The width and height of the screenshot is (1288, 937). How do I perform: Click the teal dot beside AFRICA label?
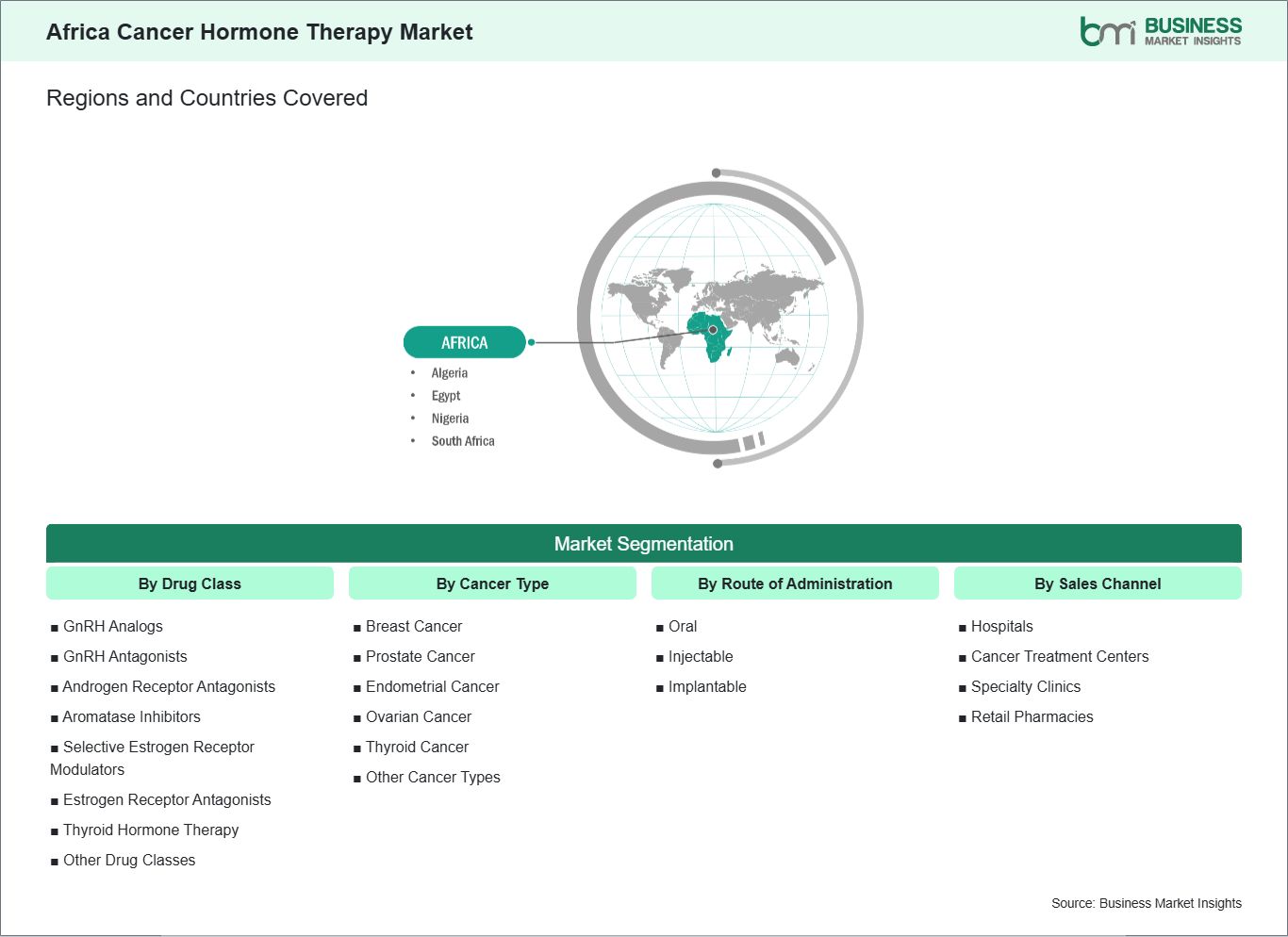[x=532, y=342]
